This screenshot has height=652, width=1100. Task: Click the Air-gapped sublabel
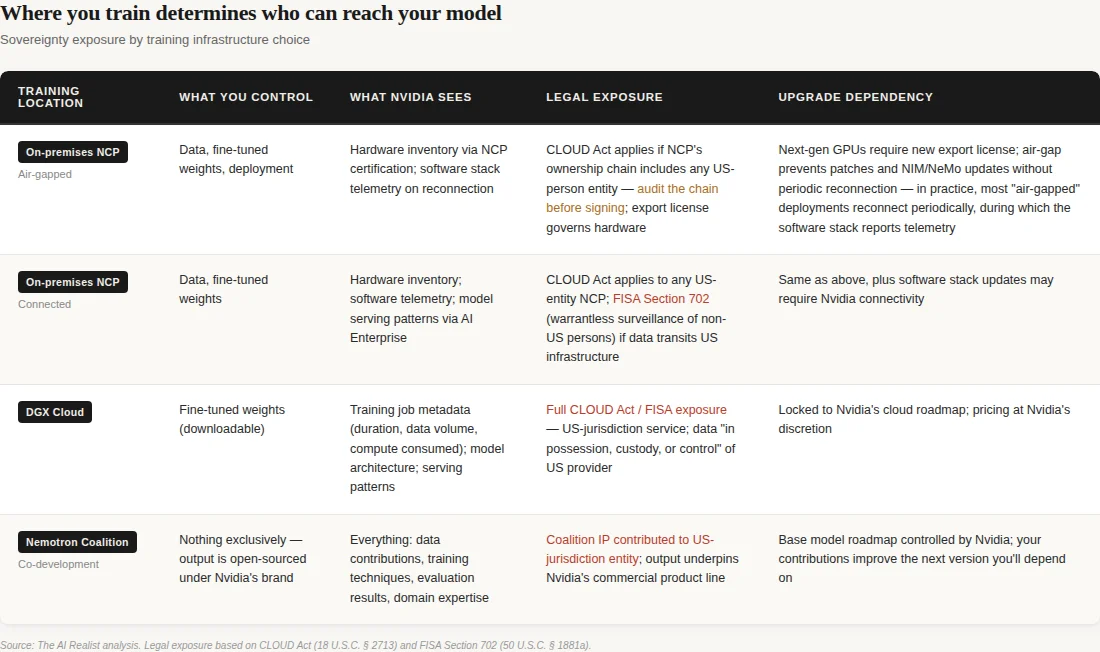(45, 174)
